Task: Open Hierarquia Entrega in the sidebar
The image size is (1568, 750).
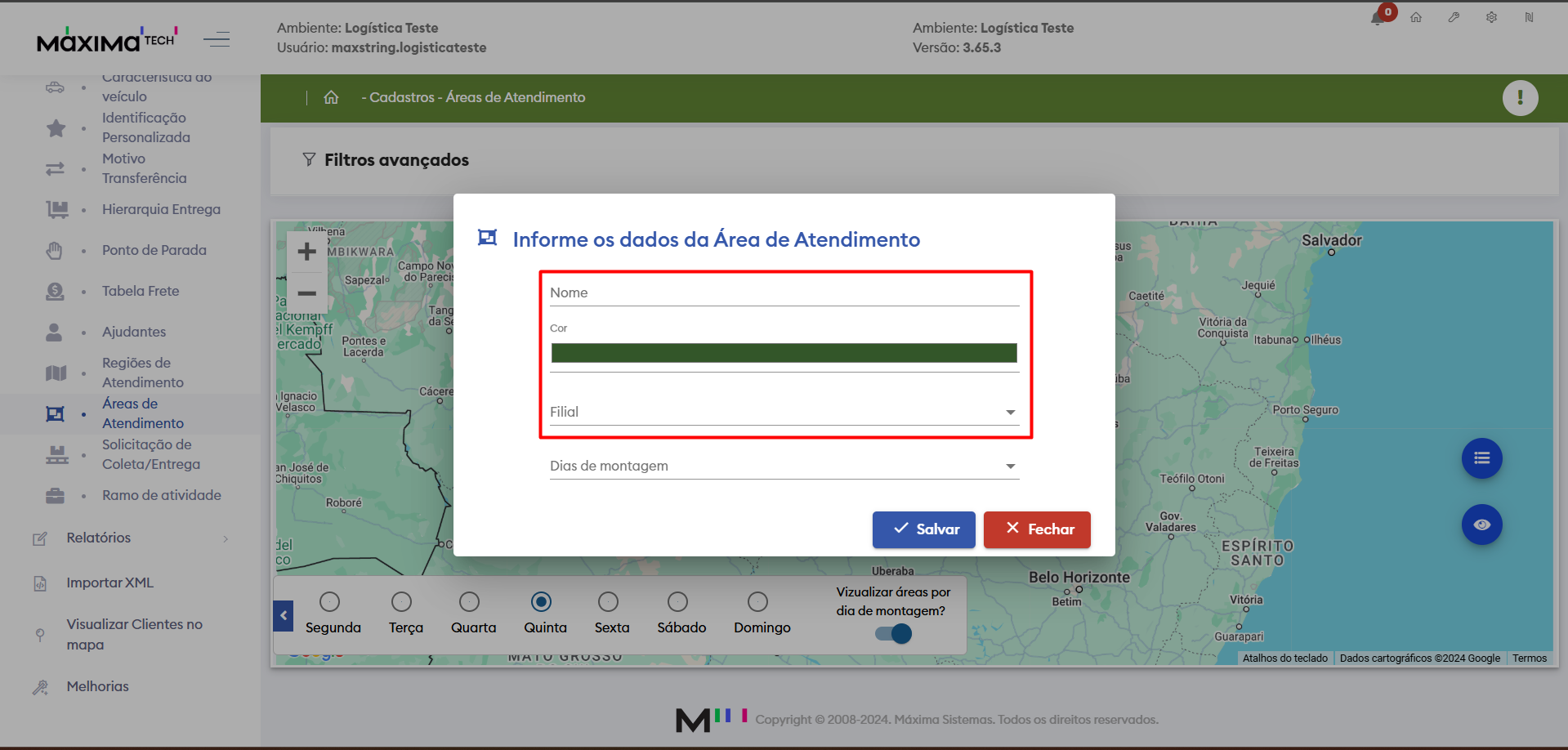Action: tap(161, 209)
